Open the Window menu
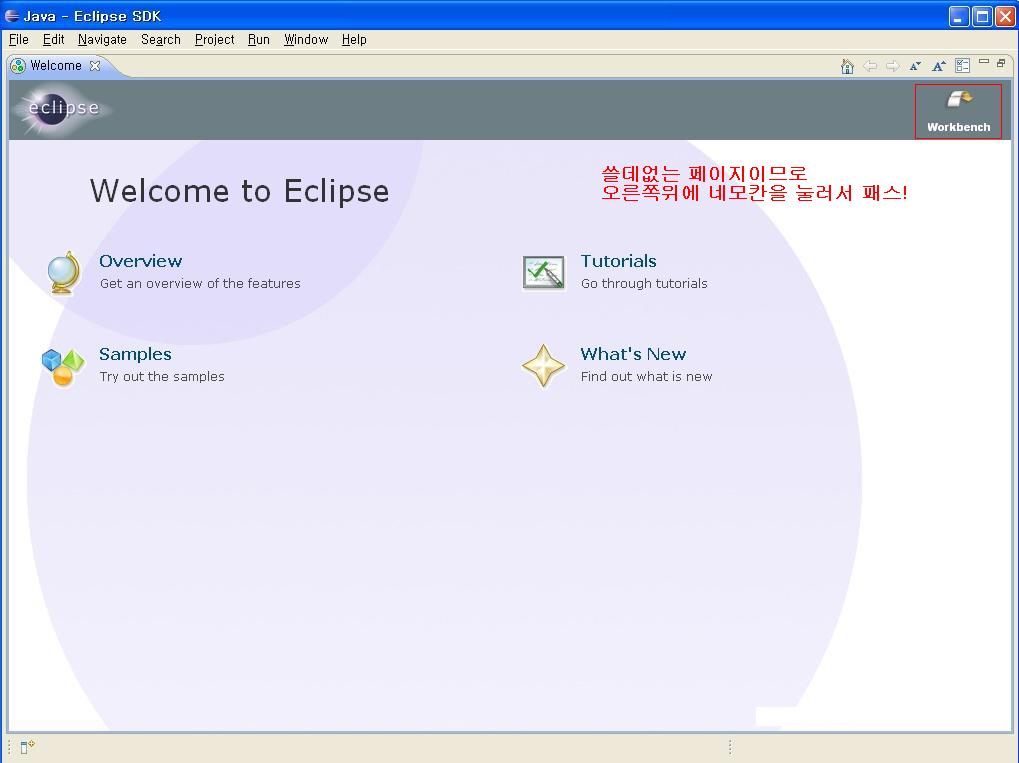This screenshot has width=1019, height=763. pyautogui.click(x=306, y=40)
